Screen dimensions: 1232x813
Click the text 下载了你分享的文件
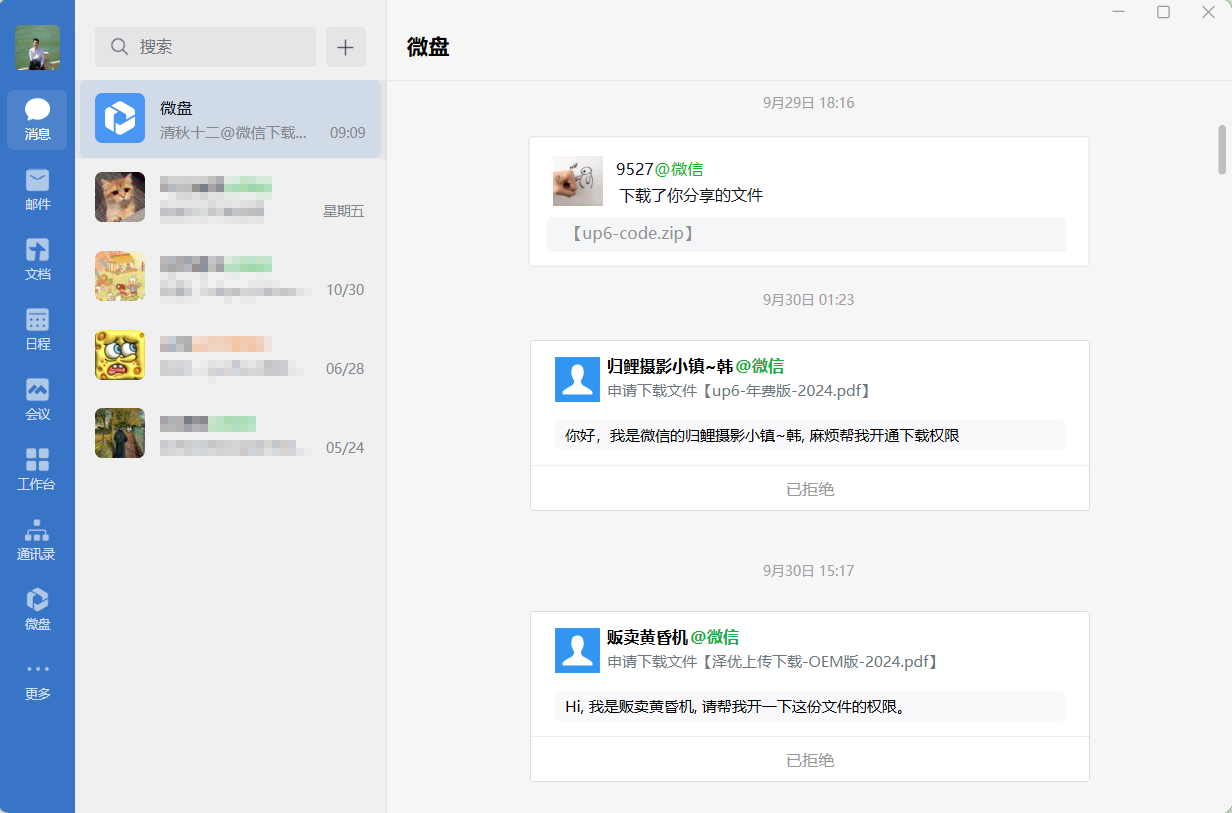click(x=691, y=195)
